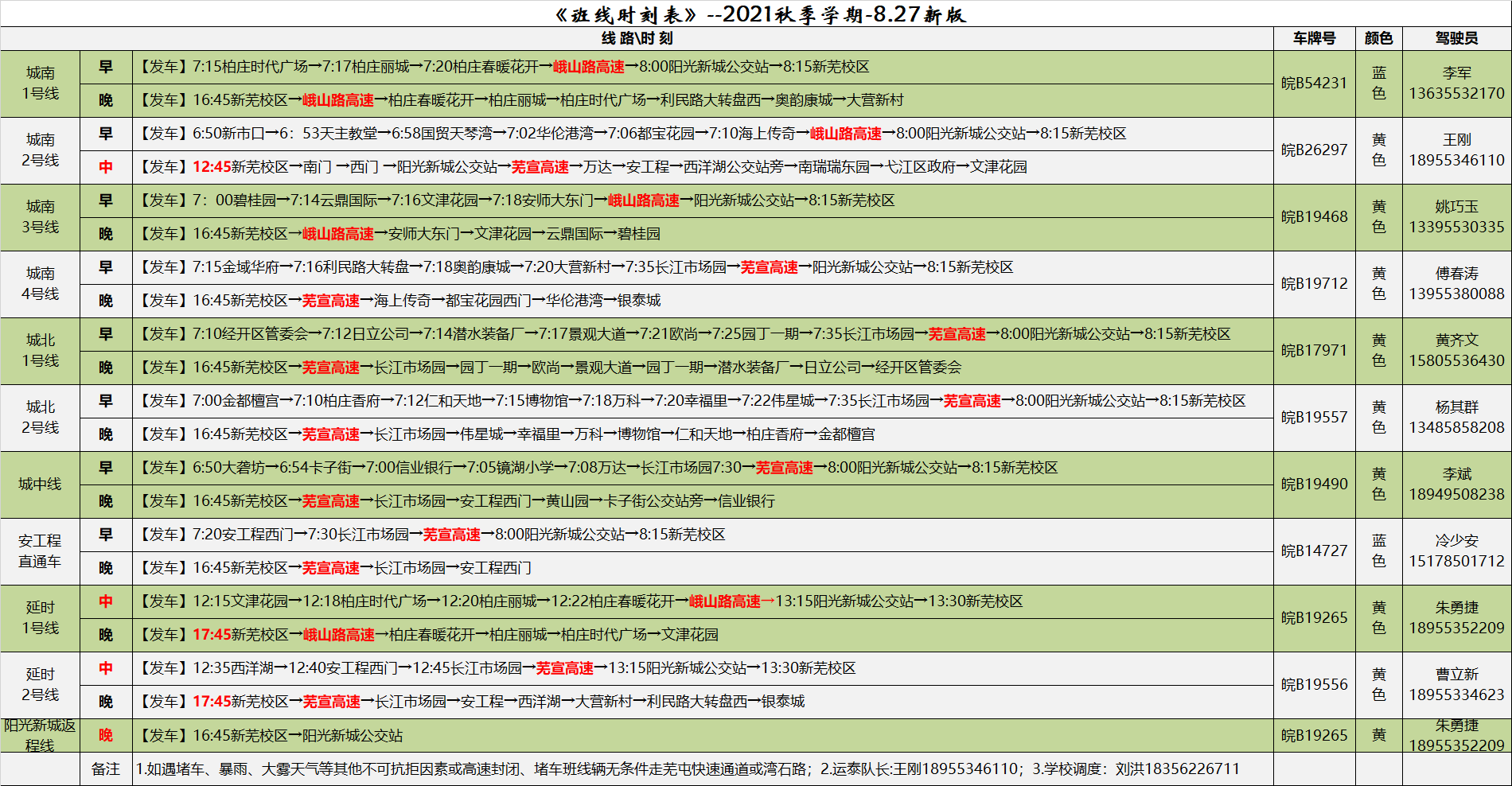This screenshot has width=1512, height=786.
Task: Click the 7:20安工程西门 morning schedule row
Action: click(703, 535)
